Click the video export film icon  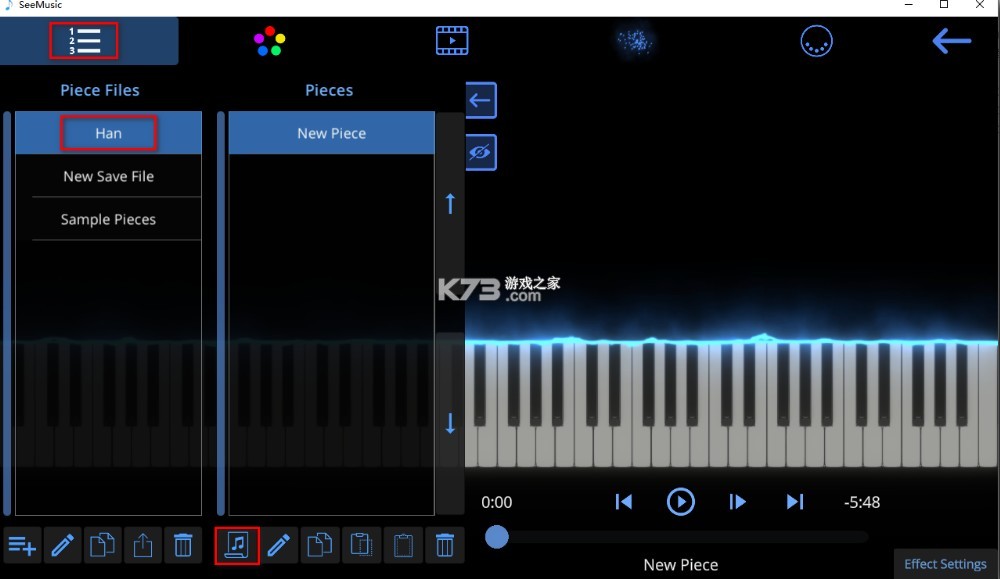click(x=452, y=39)
